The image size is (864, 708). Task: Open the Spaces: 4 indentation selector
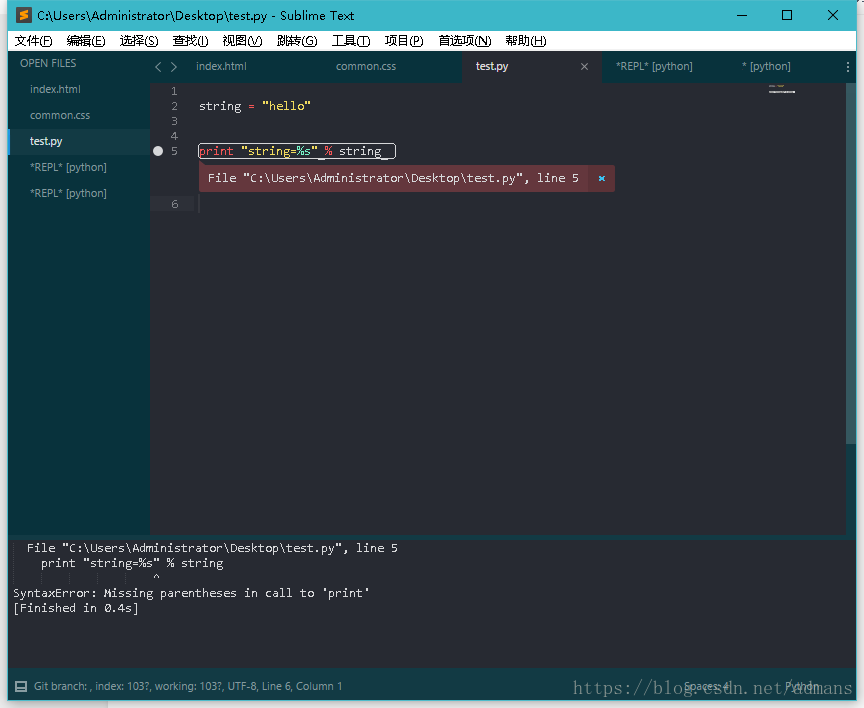pos(708,686)
